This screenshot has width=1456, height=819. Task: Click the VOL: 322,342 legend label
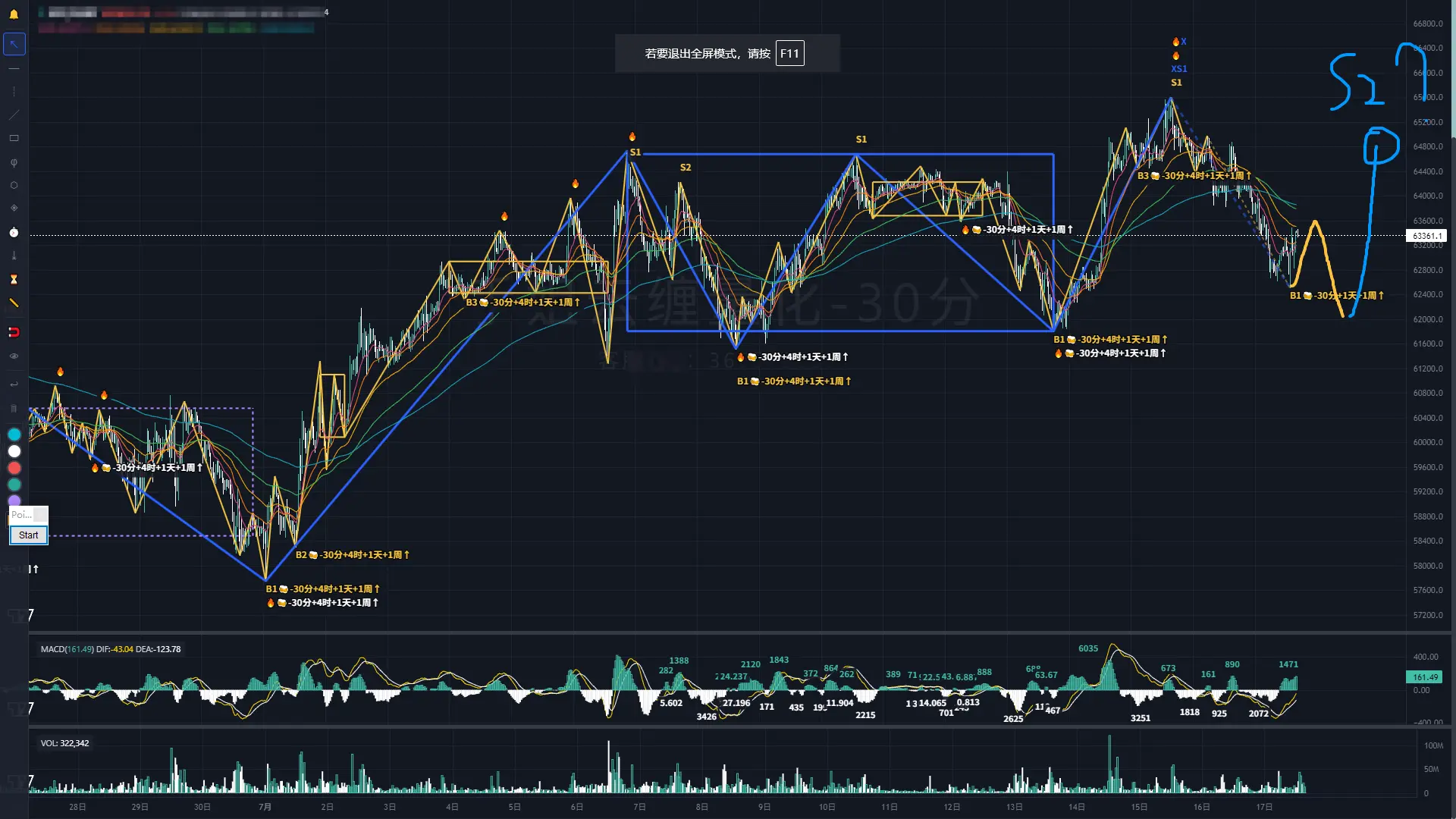pyautogui.click(x=64, y=743)
